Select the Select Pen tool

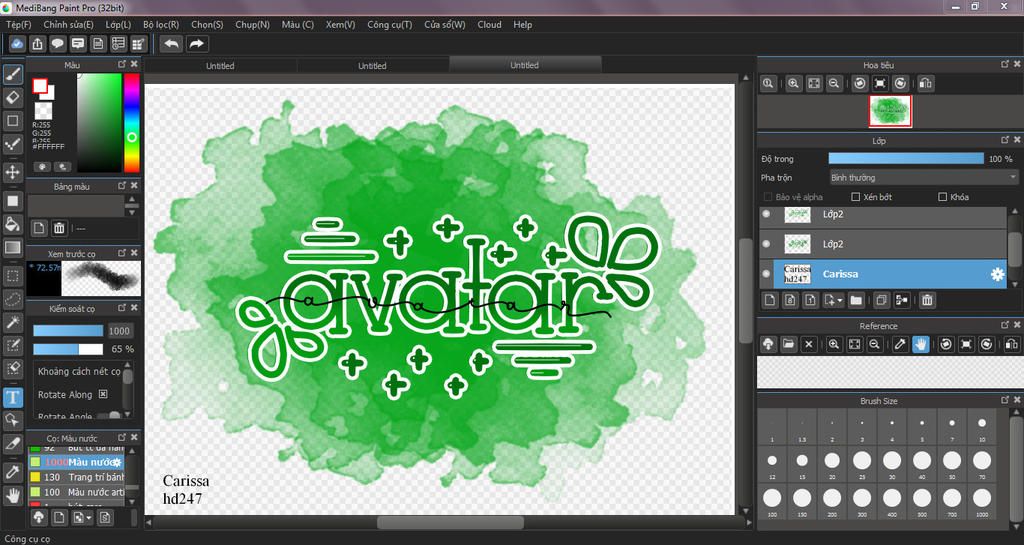click(x=12, y=345)
